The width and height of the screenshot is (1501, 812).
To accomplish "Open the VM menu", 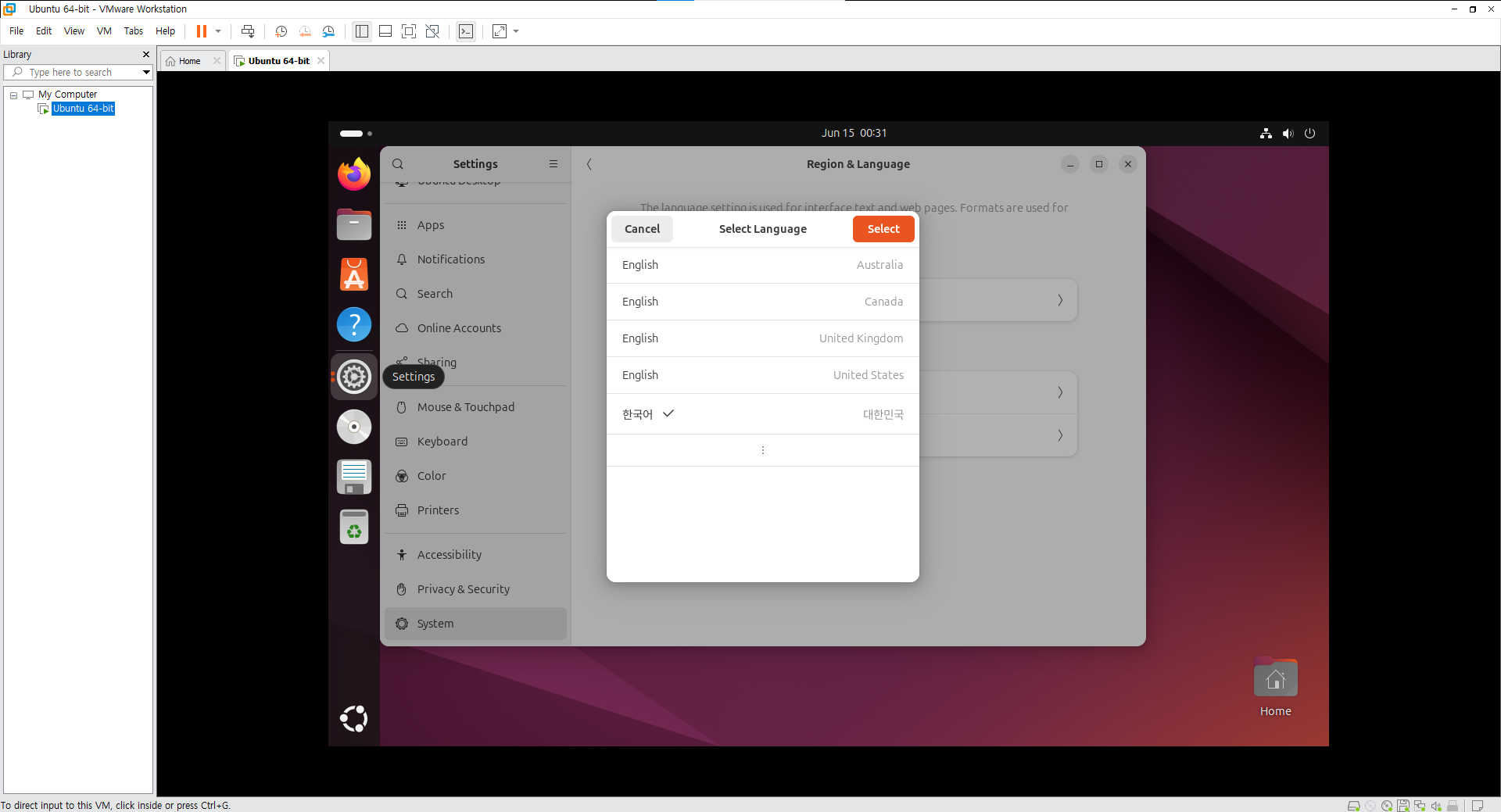I will tap(104, 31).
